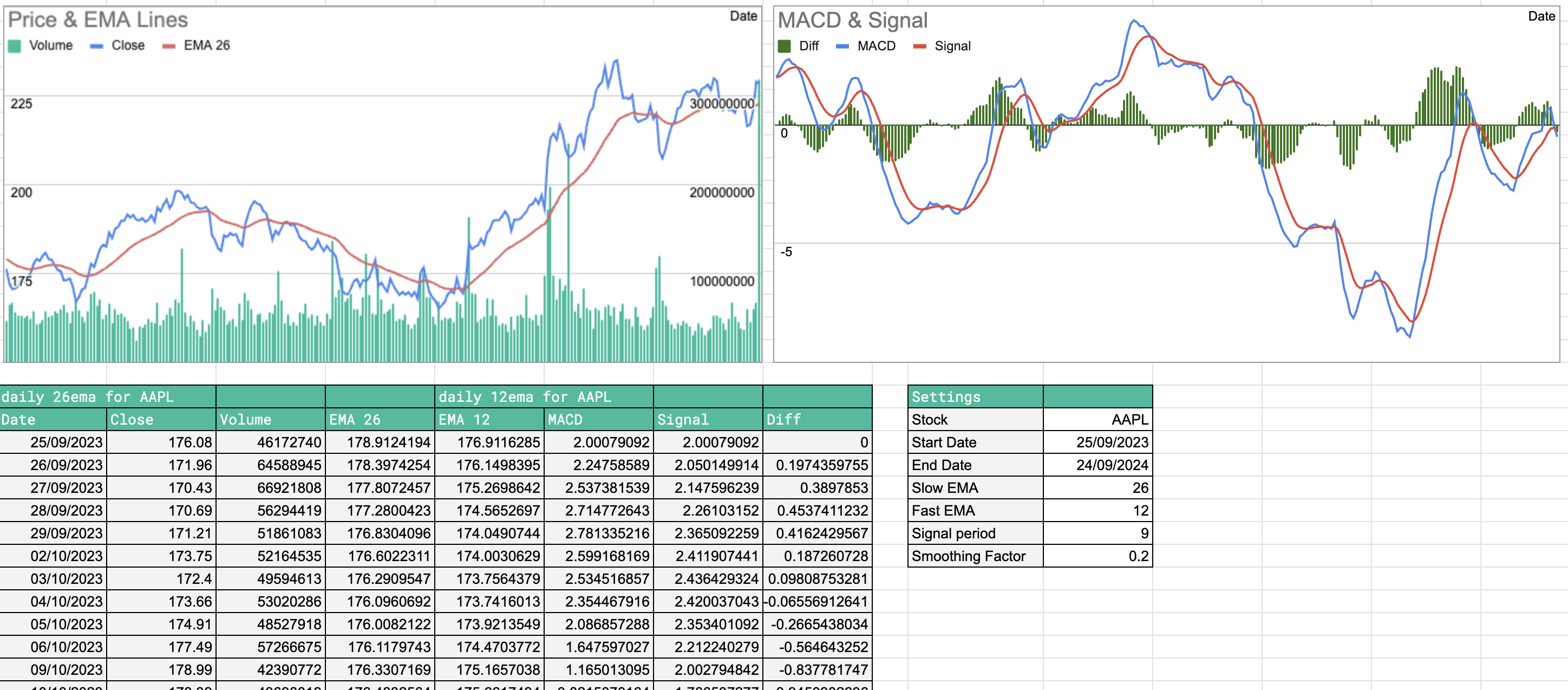1568x690 pixels.
Task: Click close price cell 171.96
Action: (161, 465)
